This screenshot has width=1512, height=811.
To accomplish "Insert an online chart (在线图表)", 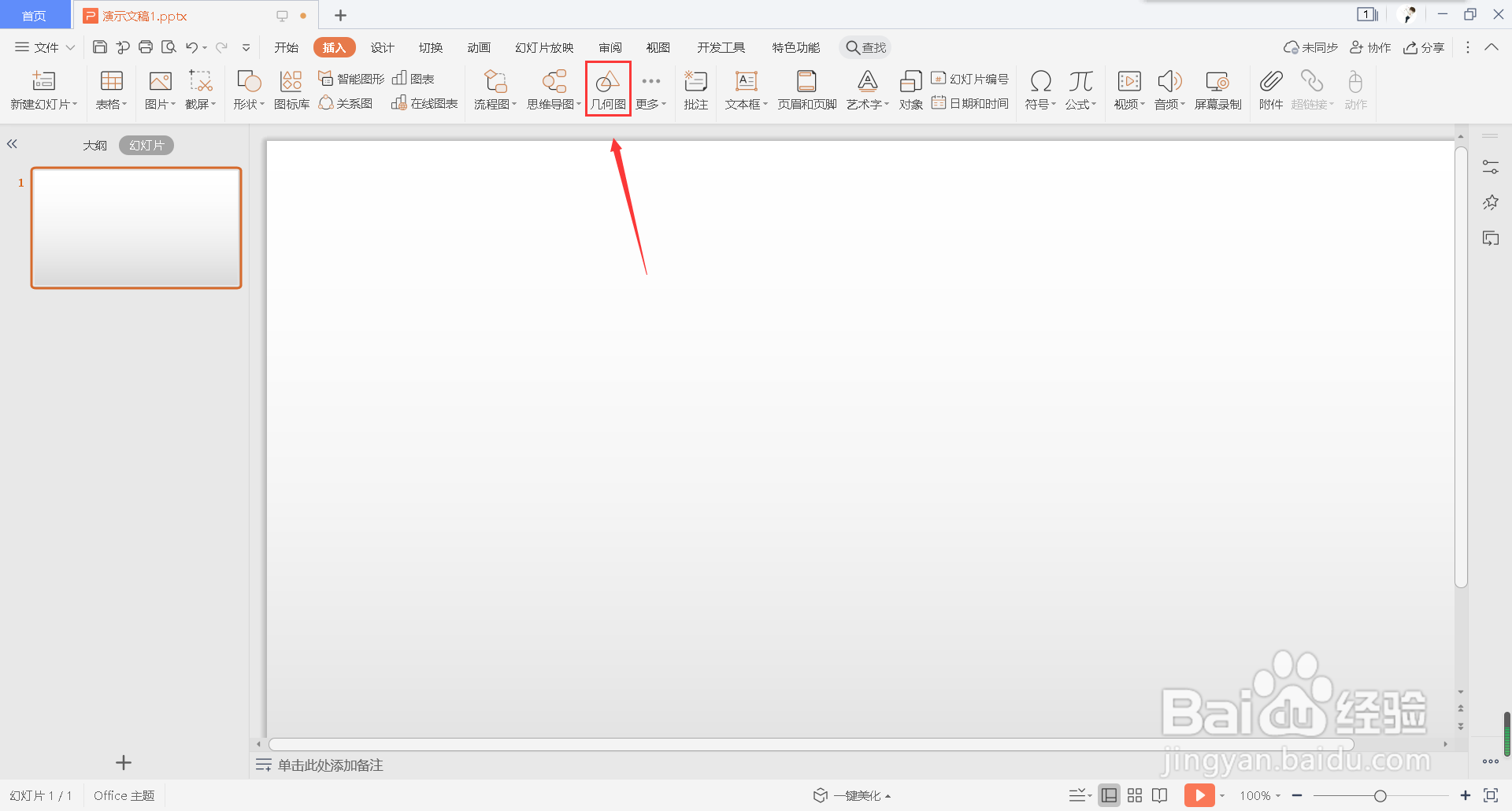I will pos(424,103).
